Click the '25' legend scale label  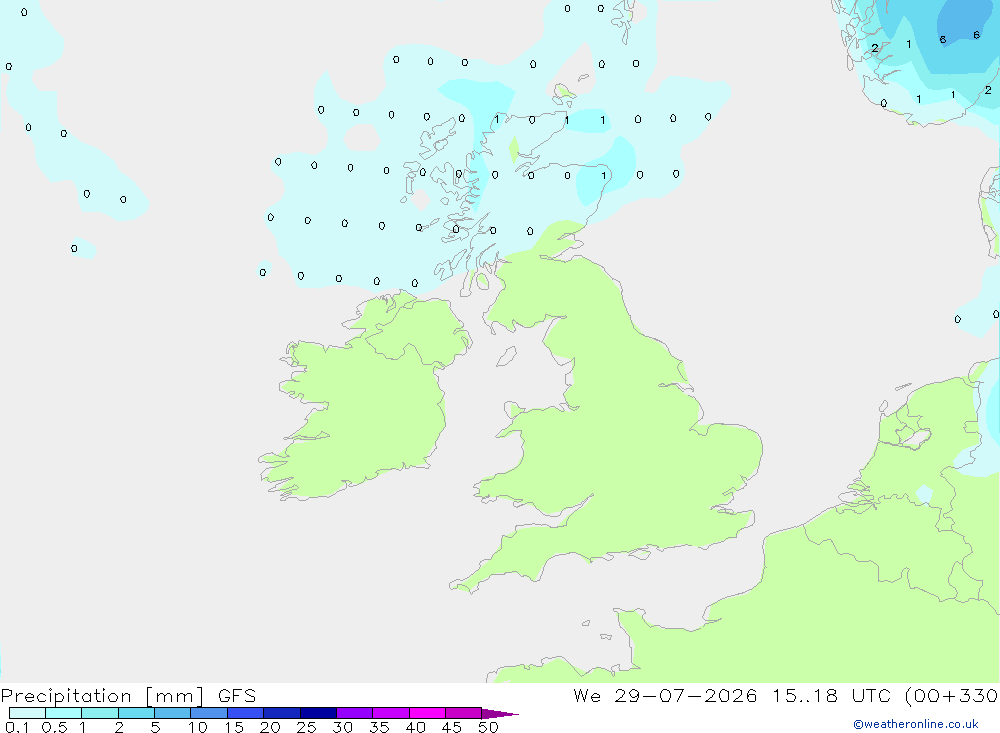click(x=307, y=727)
